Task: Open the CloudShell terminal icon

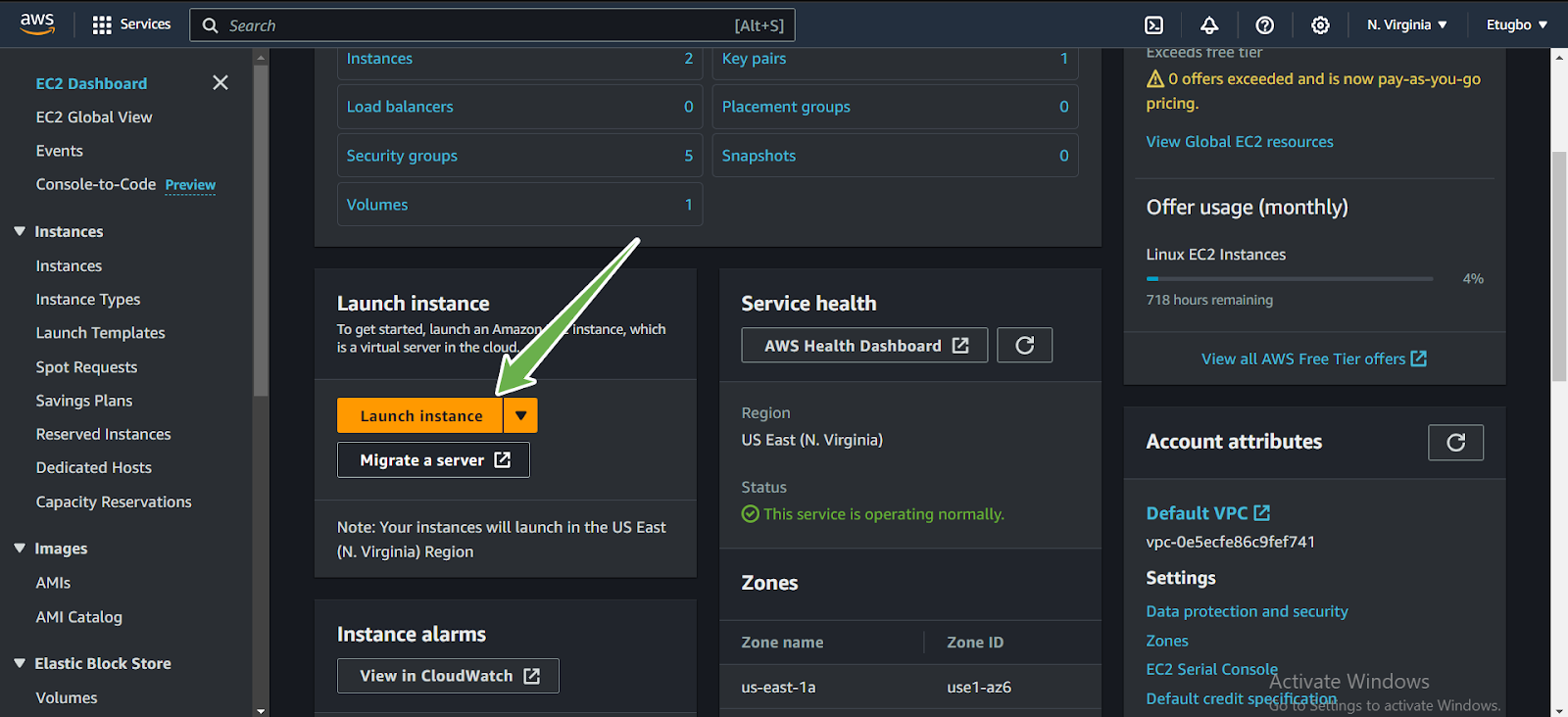Action: 1154,25
